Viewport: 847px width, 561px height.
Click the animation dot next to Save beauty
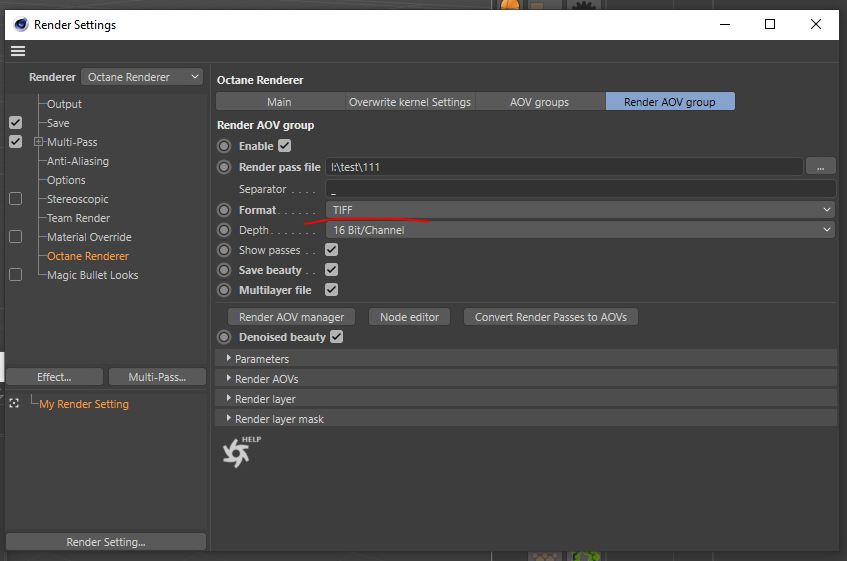point(224,270)
